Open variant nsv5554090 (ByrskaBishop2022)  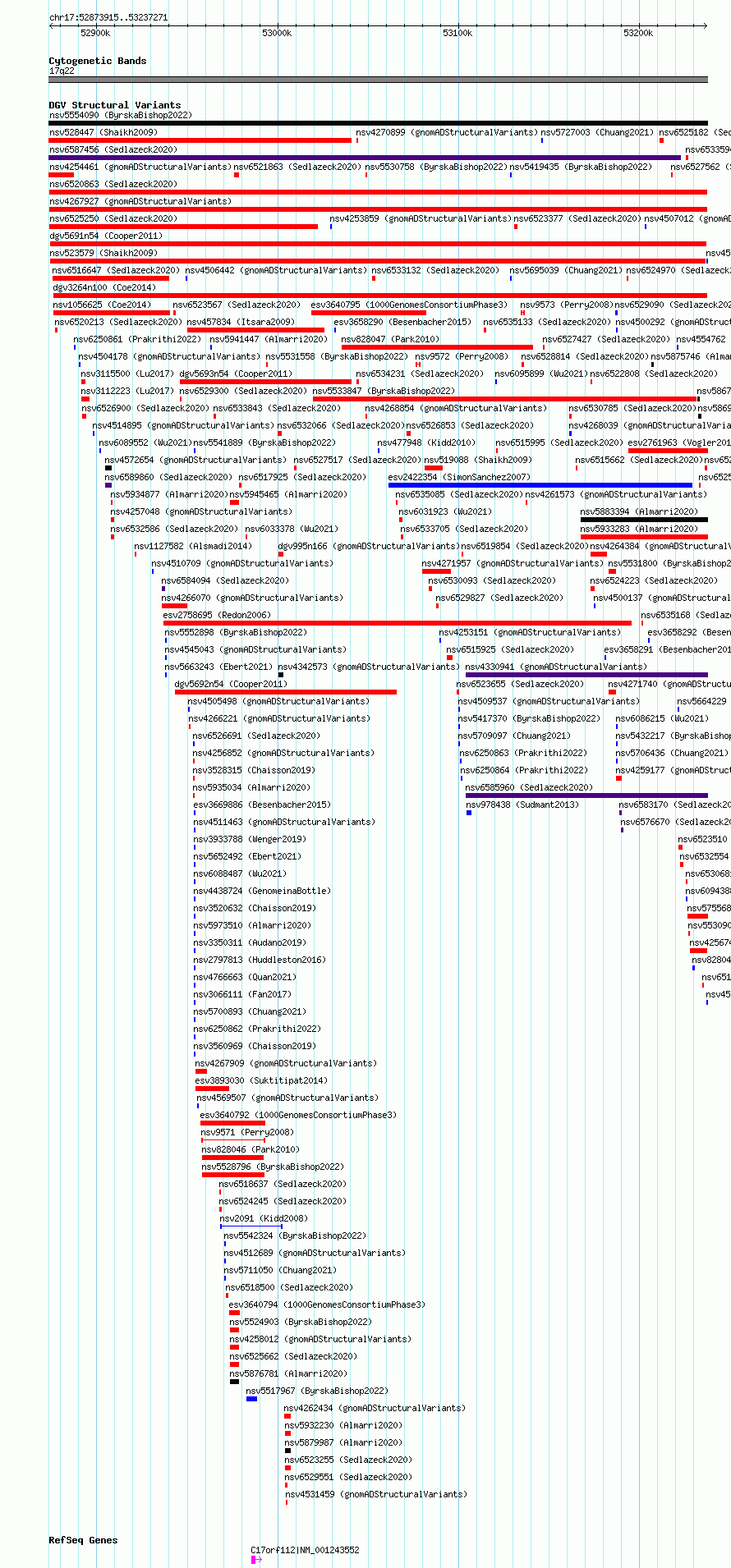[x=120, y=115]
